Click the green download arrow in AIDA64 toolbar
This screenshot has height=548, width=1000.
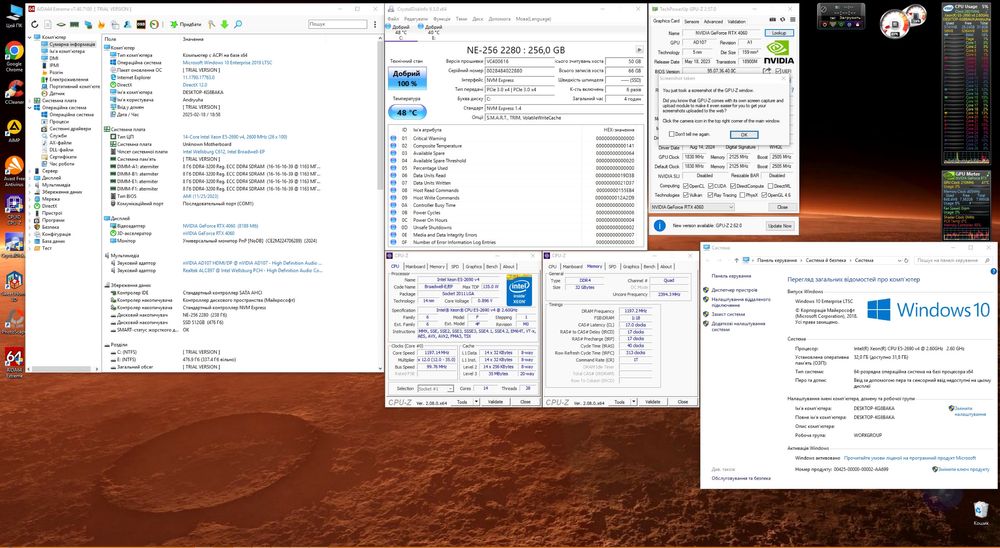point(224,24)
